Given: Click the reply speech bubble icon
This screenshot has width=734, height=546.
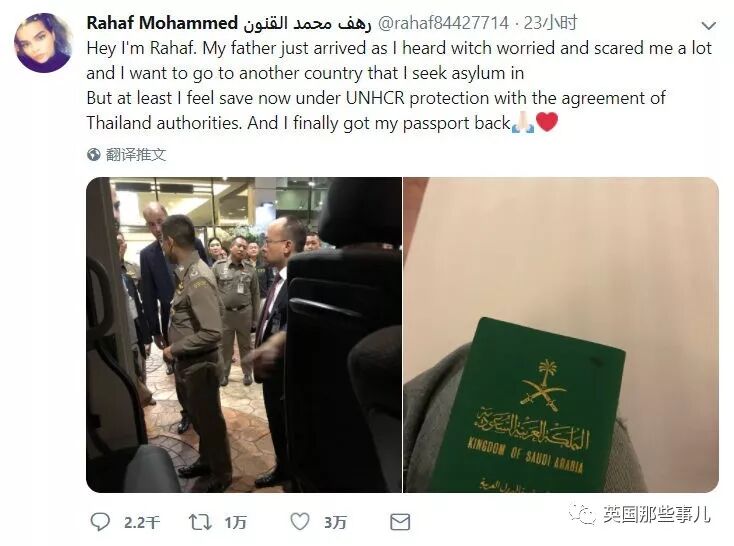Looking at the screenshot, I should click(100, 522).
